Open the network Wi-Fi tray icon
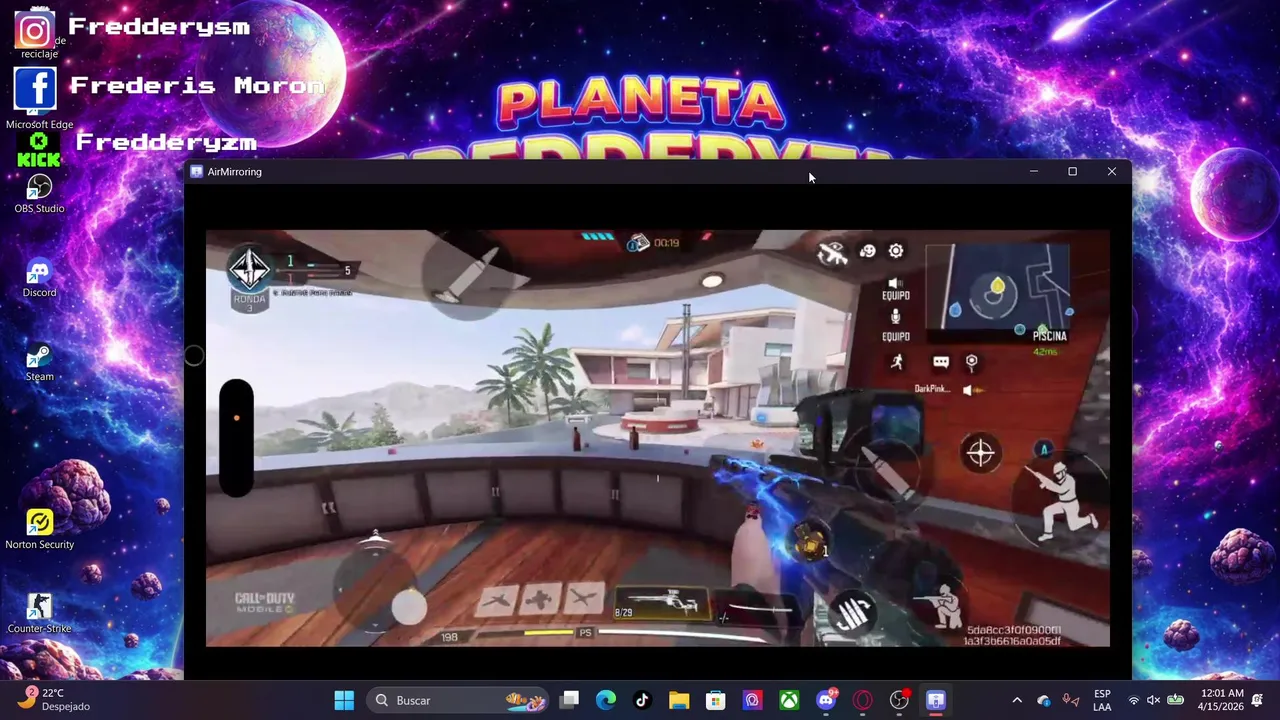 (x=1133, y=700)
